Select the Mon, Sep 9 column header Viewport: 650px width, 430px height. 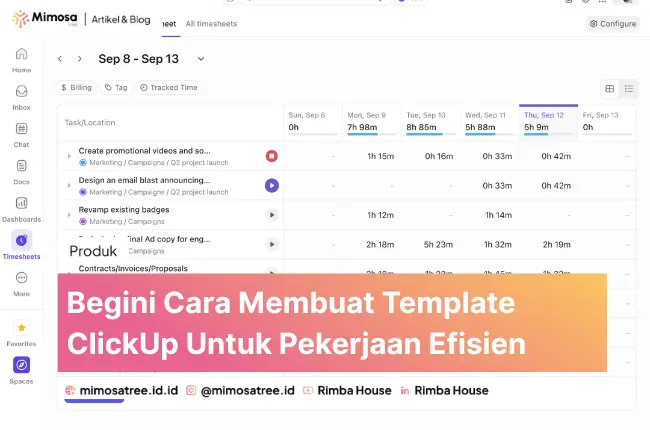(x=372, y=122)
